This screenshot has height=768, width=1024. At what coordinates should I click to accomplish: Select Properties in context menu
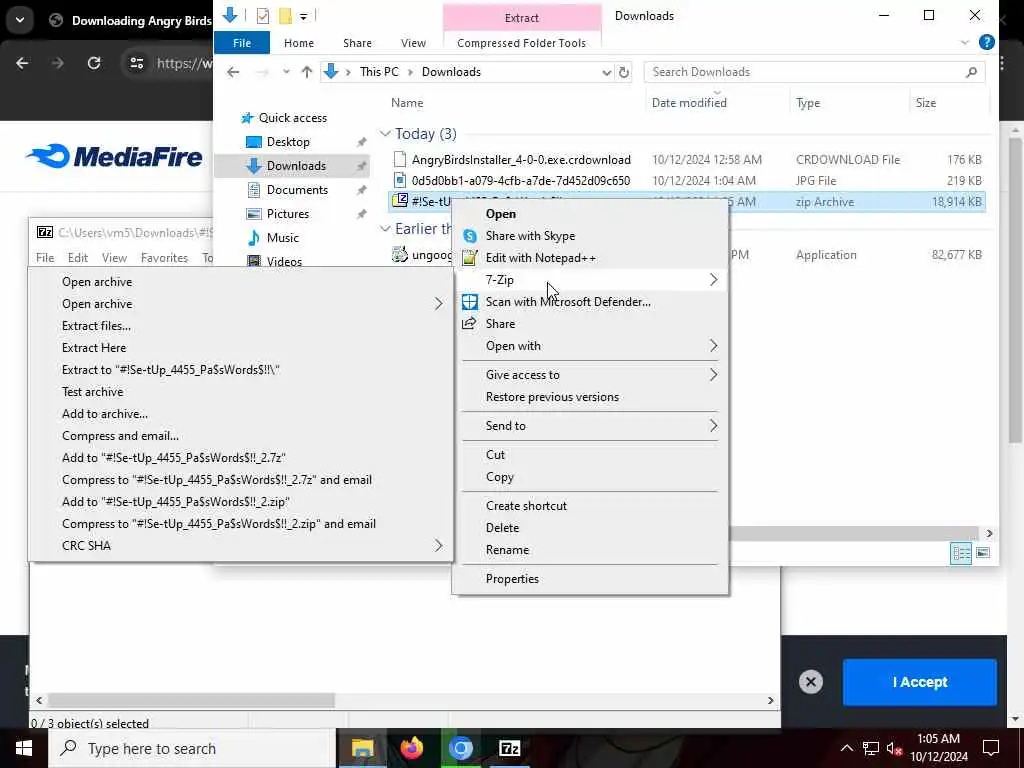pyautogui.click(x=512, y=579)
